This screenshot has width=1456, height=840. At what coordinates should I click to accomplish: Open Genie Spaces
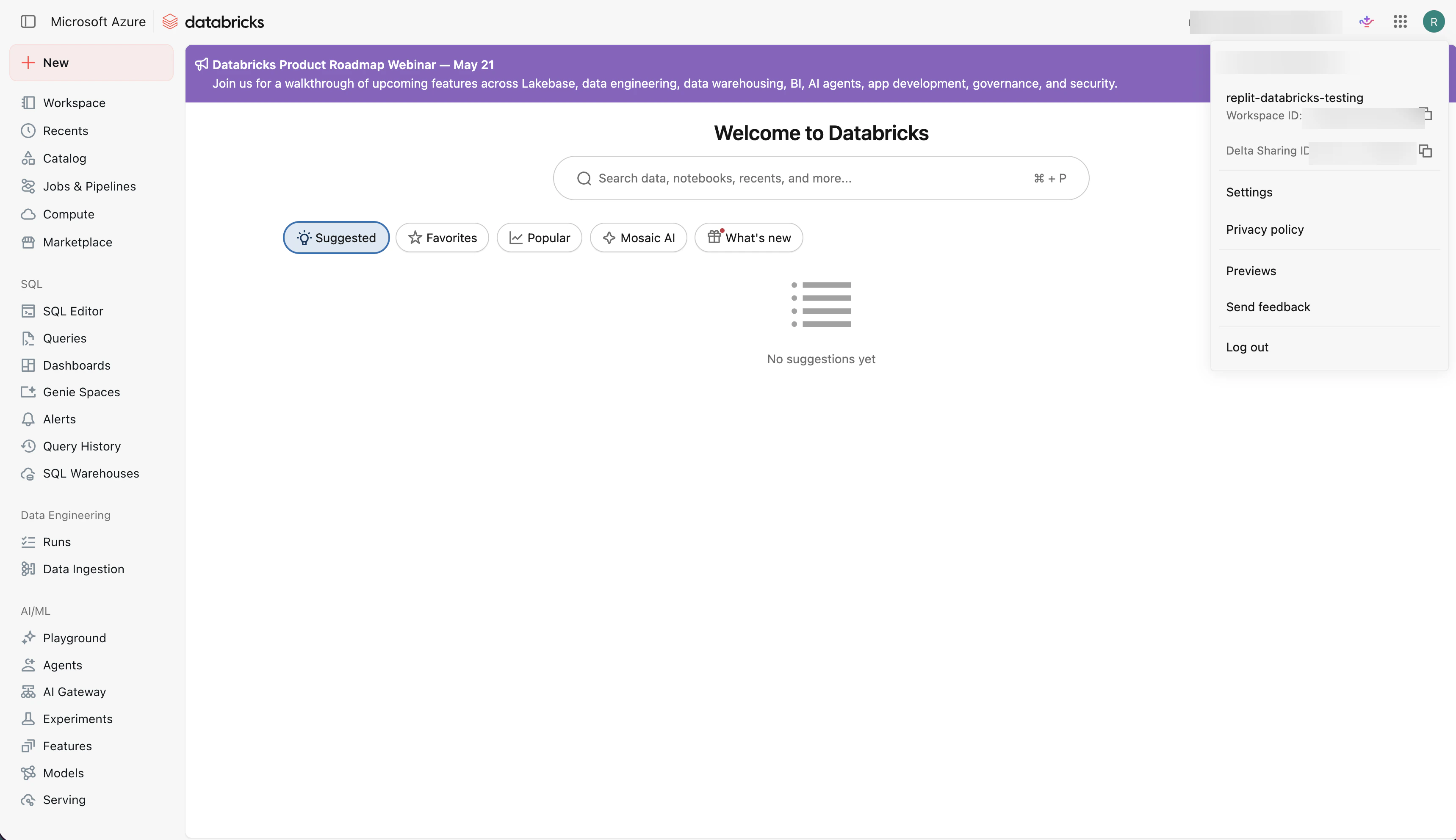click(x=91, y=392)
